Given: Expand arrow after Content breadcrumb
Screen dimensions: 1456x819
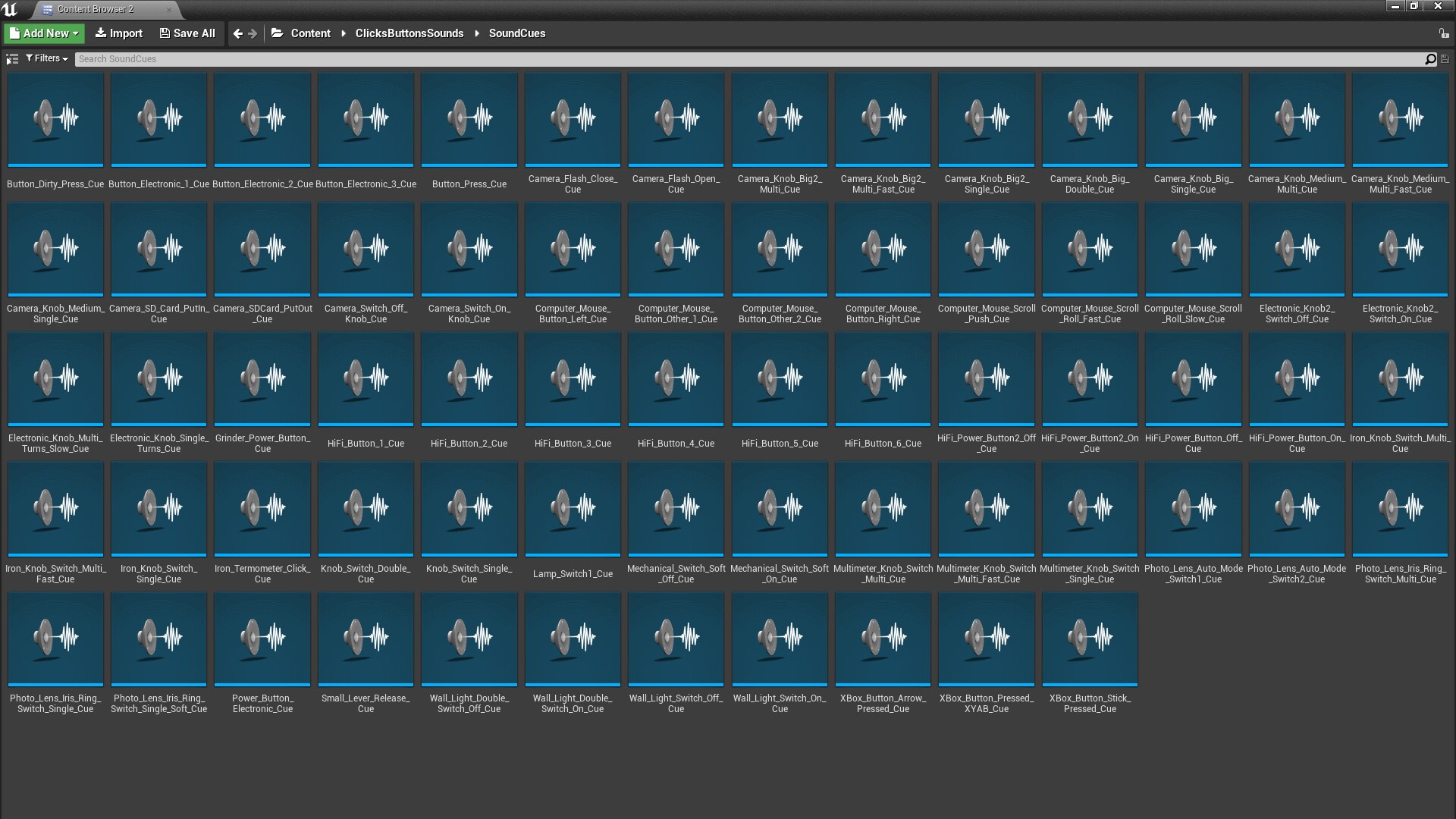Looking at the screenshot, I should [x=344, y=33].
